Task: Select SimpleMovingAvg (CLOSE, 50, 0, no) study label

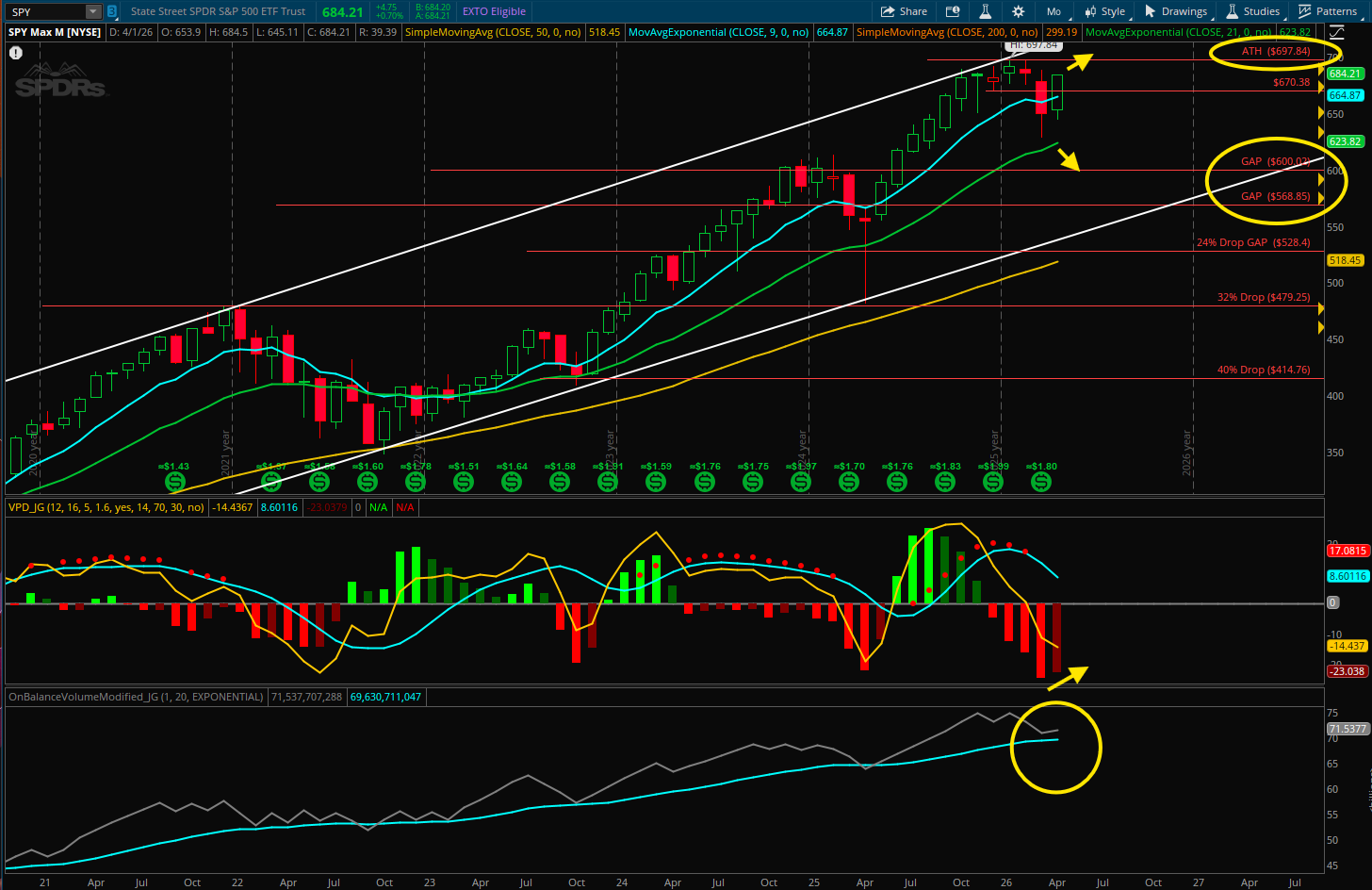Action: click(494, 32)
